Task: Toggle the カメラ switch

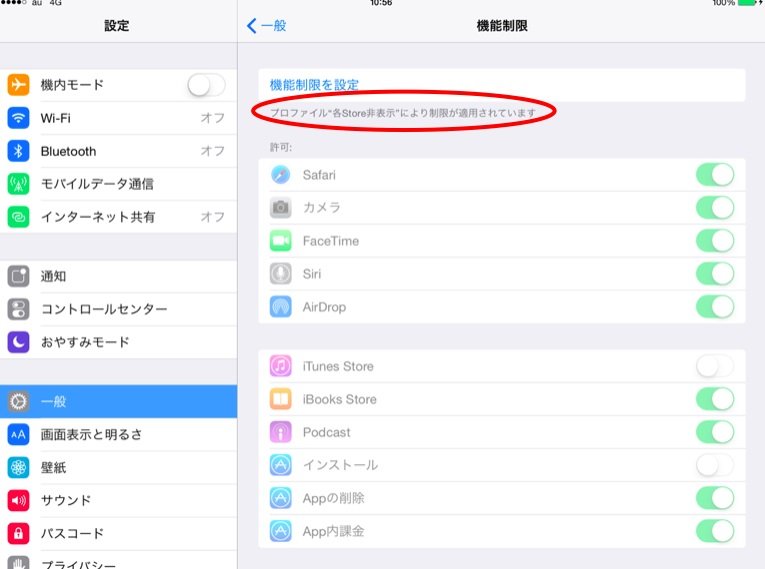Action: [x=715, y=207]
